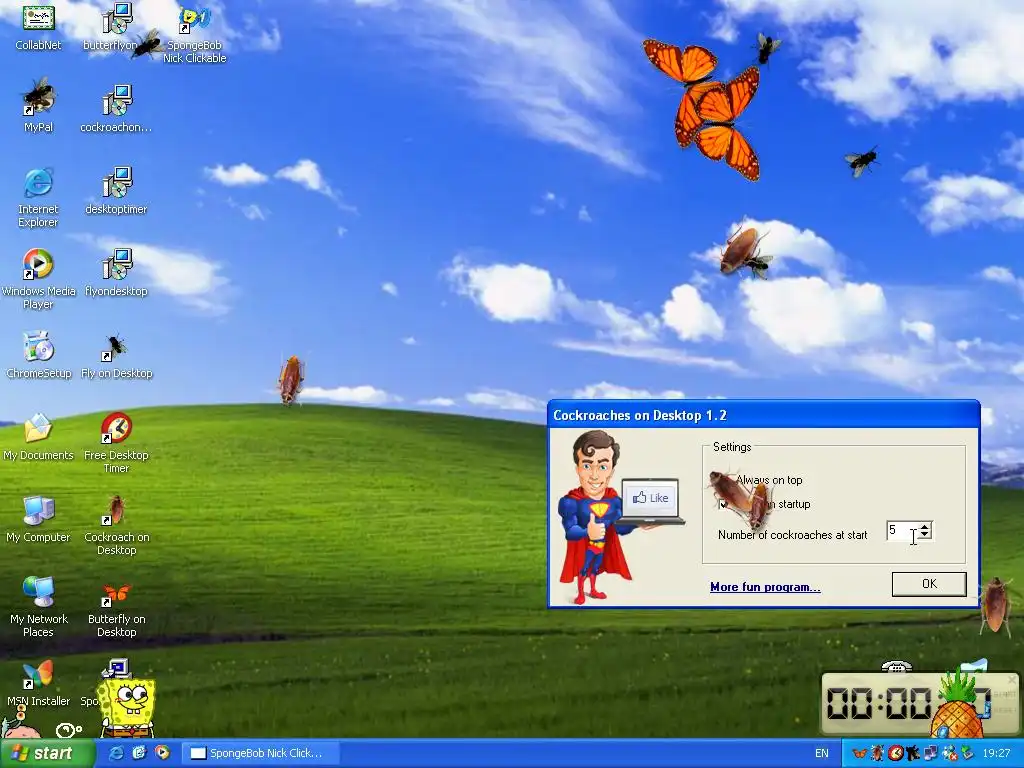
Task: Click the Safely Remove Hardware tray icon
Action: (x=967, y=753)
